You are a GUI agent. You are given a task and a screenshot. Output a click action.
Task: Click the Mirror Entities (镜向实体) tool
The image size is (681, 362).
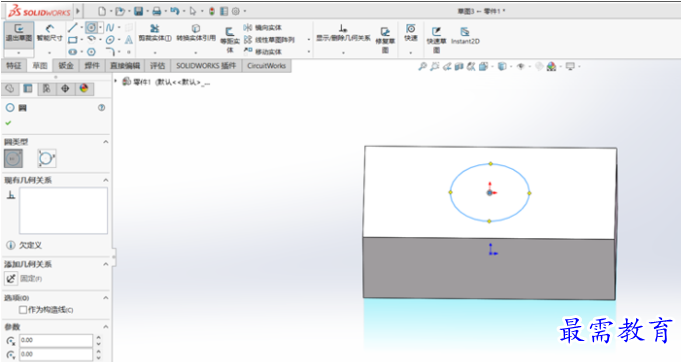click(262, 28)
